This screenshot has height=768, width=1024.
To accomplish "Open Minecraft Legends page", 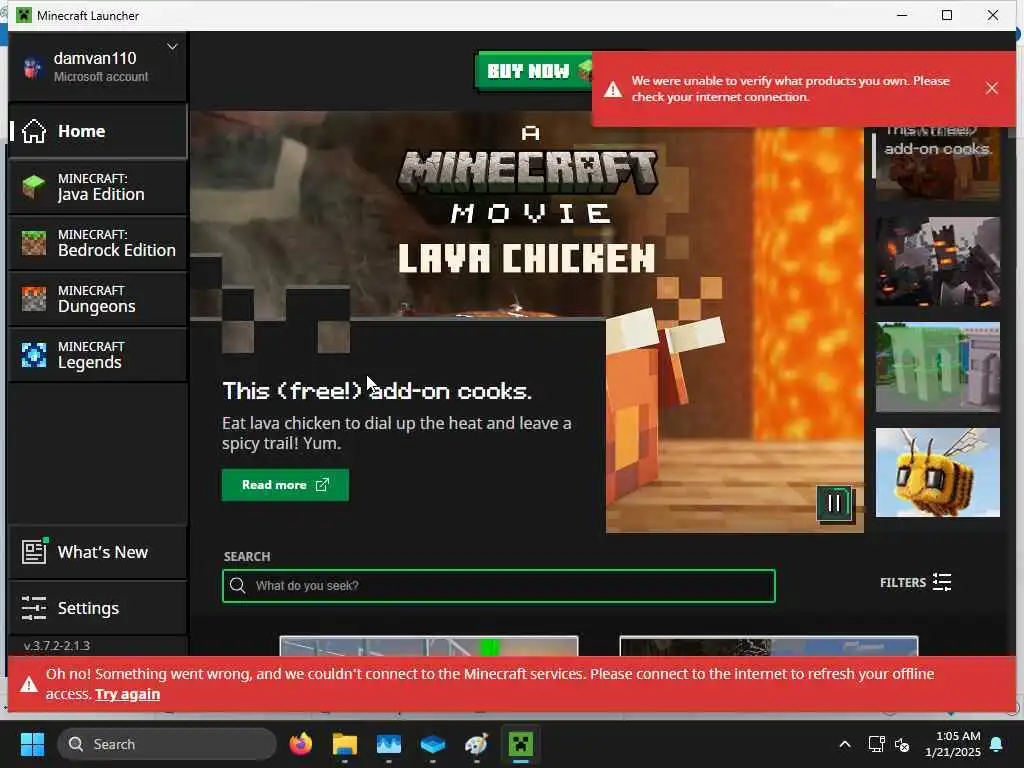I will point(98,355).
